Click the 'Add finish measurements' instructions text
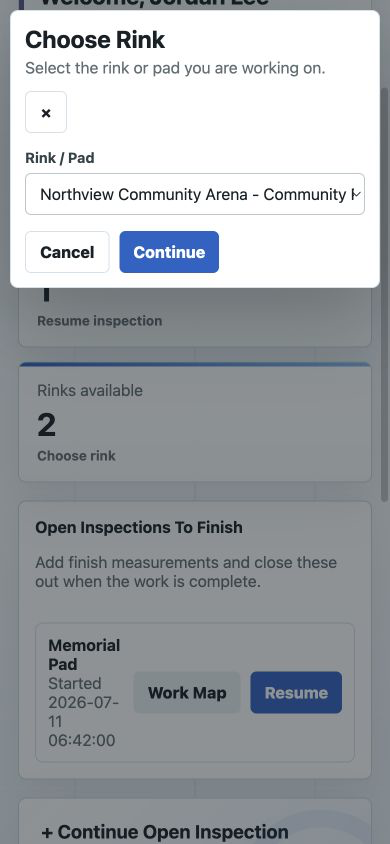Screen dimensions: 390x844 pyautogui.click(x=186, y=572)
